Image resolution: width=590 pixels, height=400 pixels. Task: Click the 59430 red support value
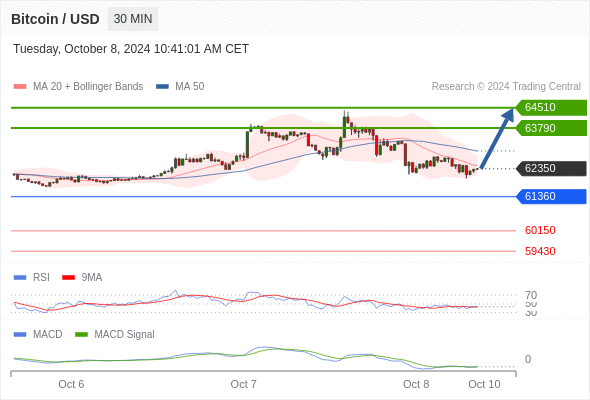pos(540,251)
